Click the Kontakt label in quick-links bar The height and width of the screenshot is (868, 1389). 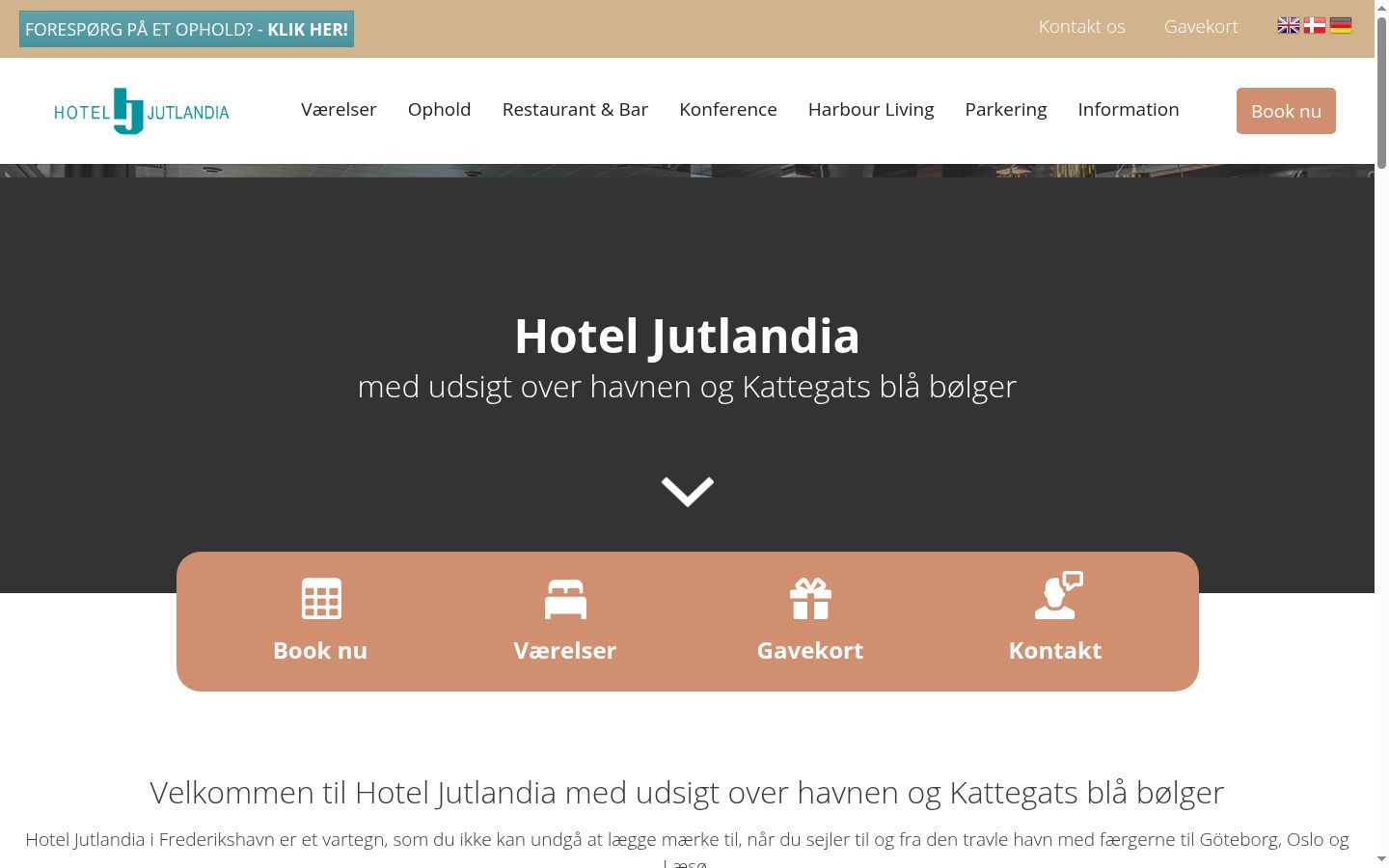tap(1055, 651)
